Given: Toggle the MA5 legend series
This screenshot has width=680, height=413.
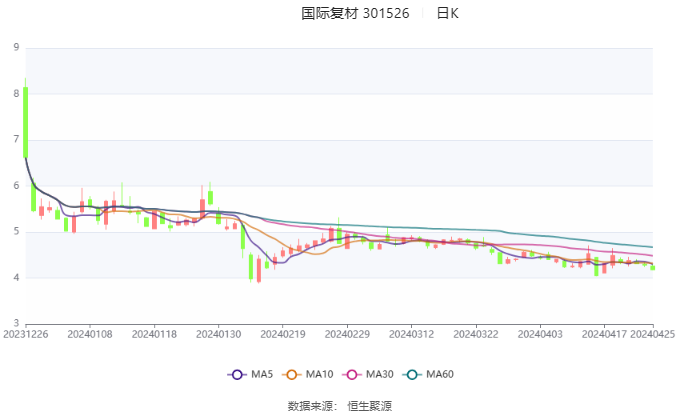Looking at the screenshot, I should tap(250, 374).
